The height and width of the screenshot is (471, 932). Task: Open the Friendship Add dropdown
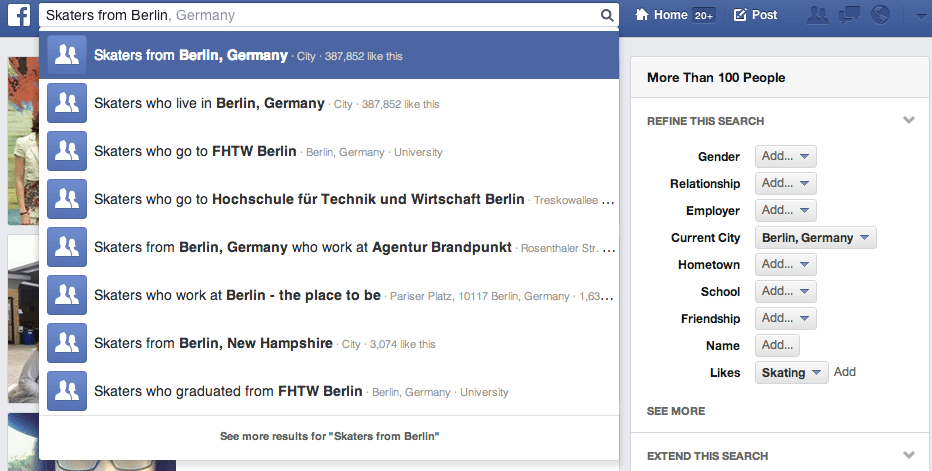coord(786,318)
